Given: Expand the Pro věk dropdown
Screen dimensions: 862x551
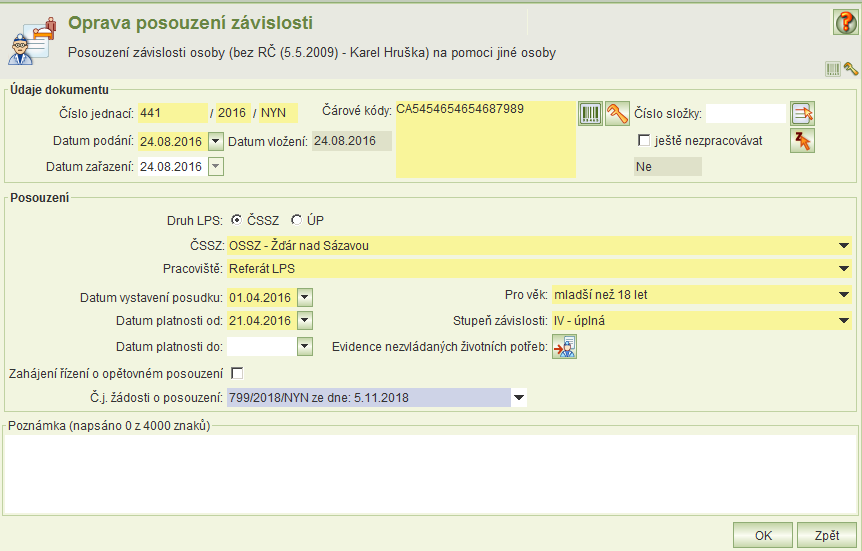Looking at the screenshot, I should pos(844,295).
